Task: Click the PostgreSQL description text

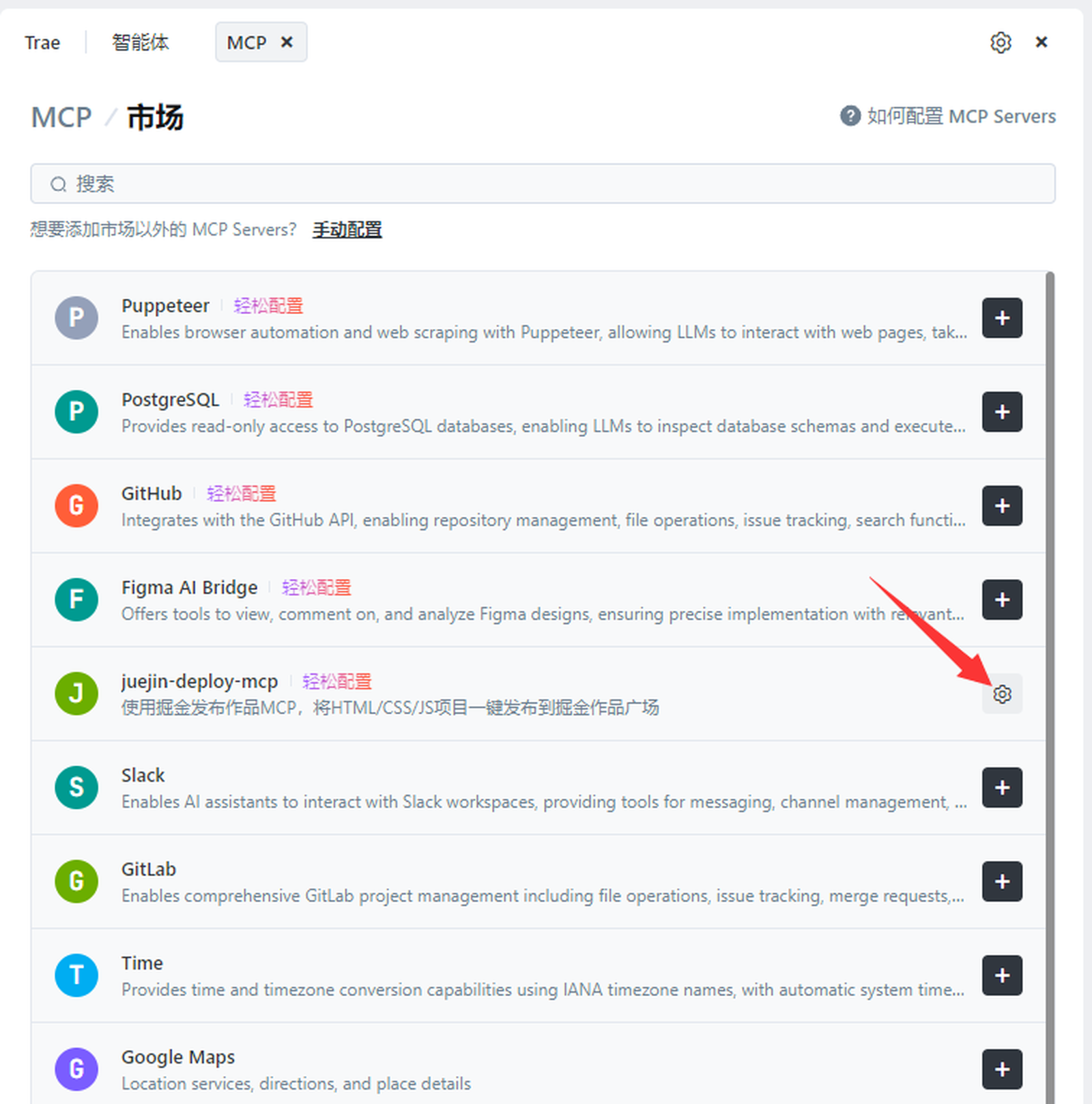Action: pos(543,427)
